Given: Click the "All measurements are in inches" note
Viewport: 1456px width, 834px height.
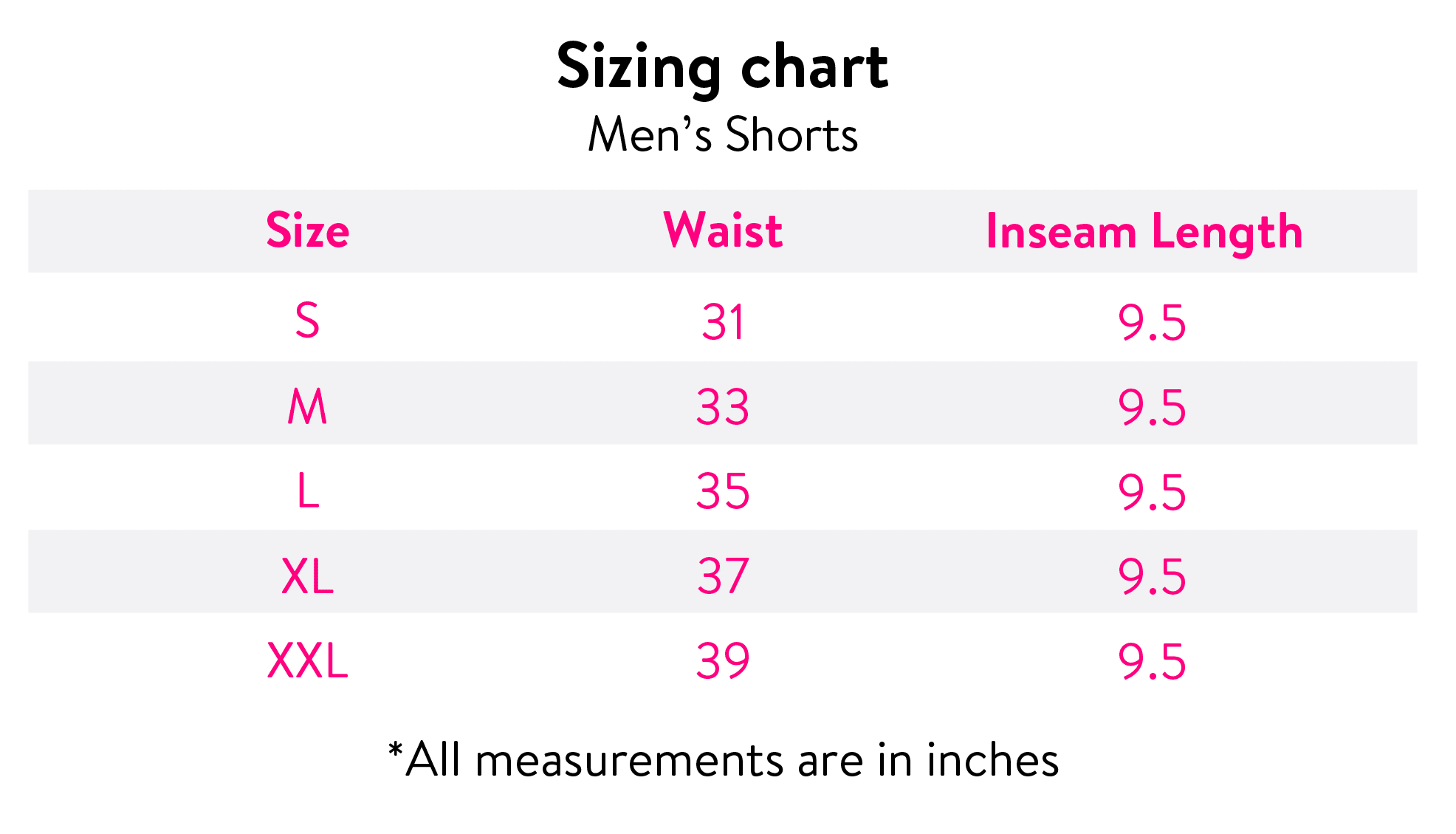Looking at the screenshot, I should coord(724,759).
